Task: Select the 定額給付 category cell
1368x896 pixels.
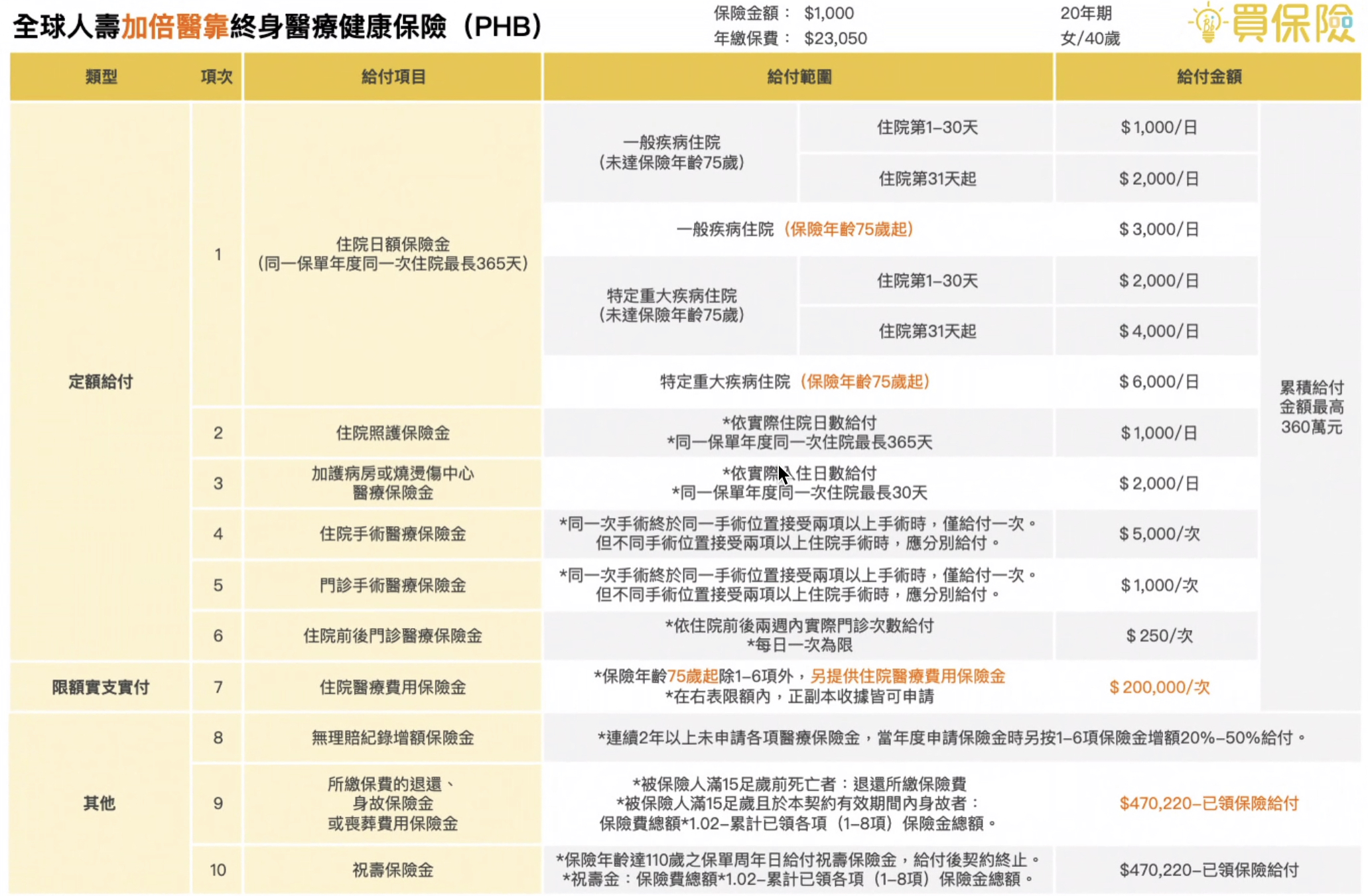Action: tap(101, 382)
